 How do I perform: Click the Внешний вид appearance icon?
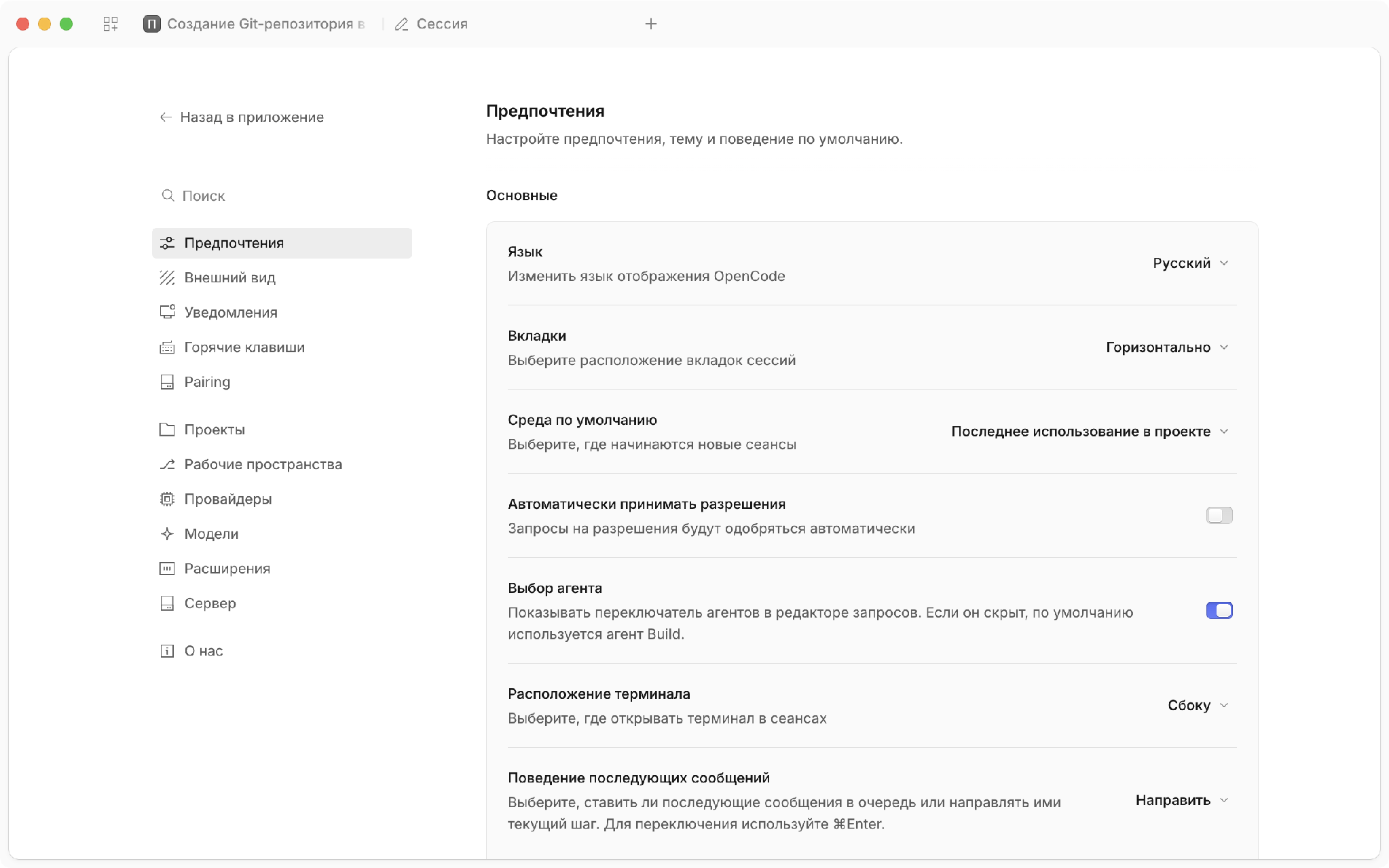(167, 278)
